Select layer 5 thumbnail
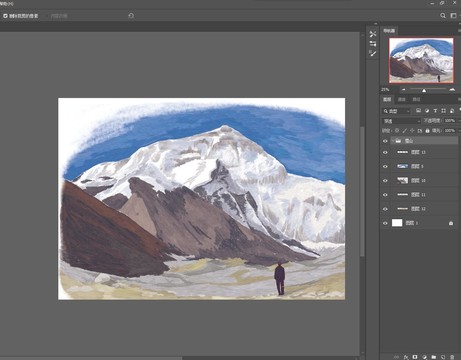Image resolution: width=461 pixels, height=360 pixels. [x=403, y=166]
